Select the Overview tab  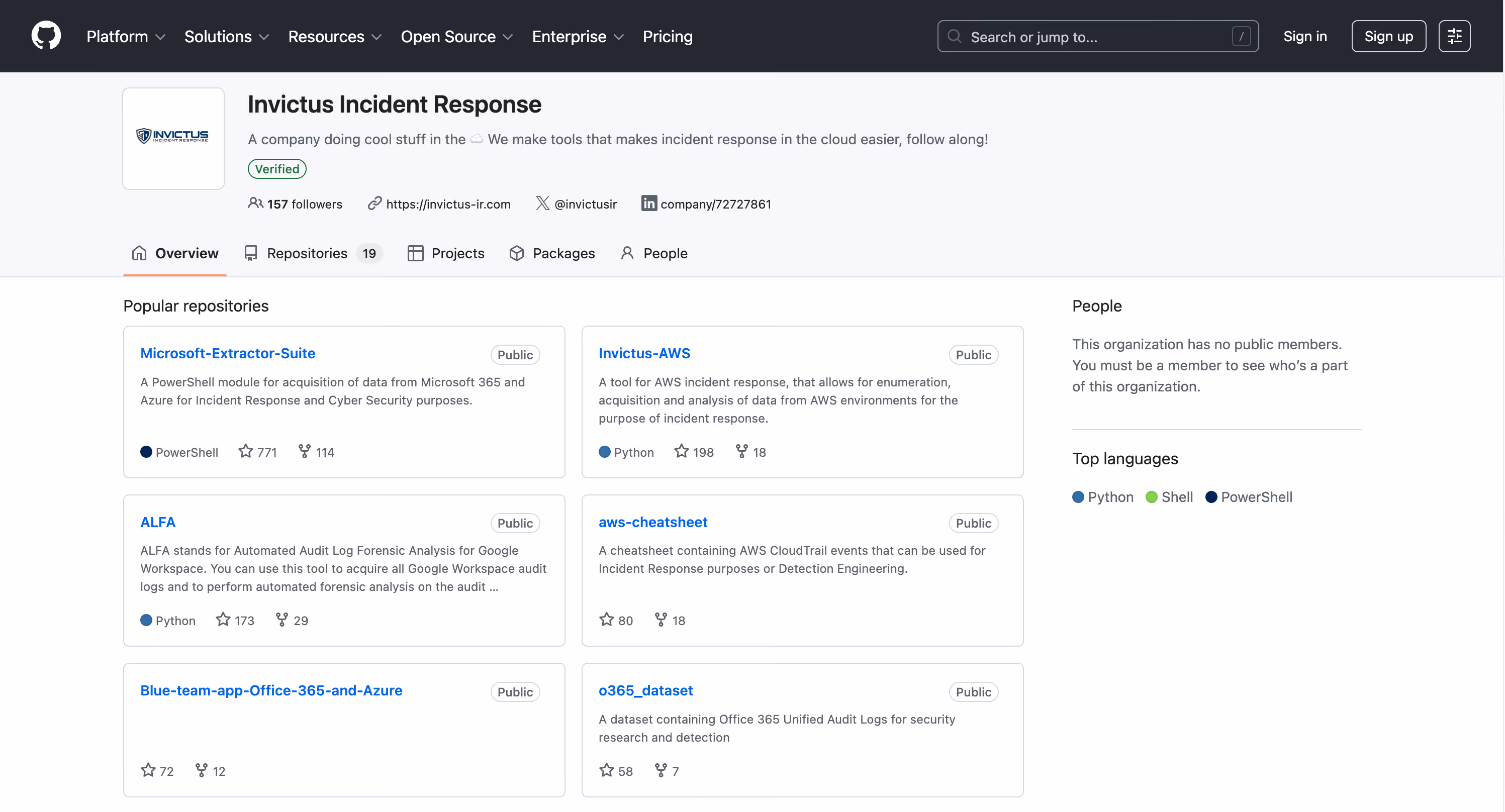(175, 253)
